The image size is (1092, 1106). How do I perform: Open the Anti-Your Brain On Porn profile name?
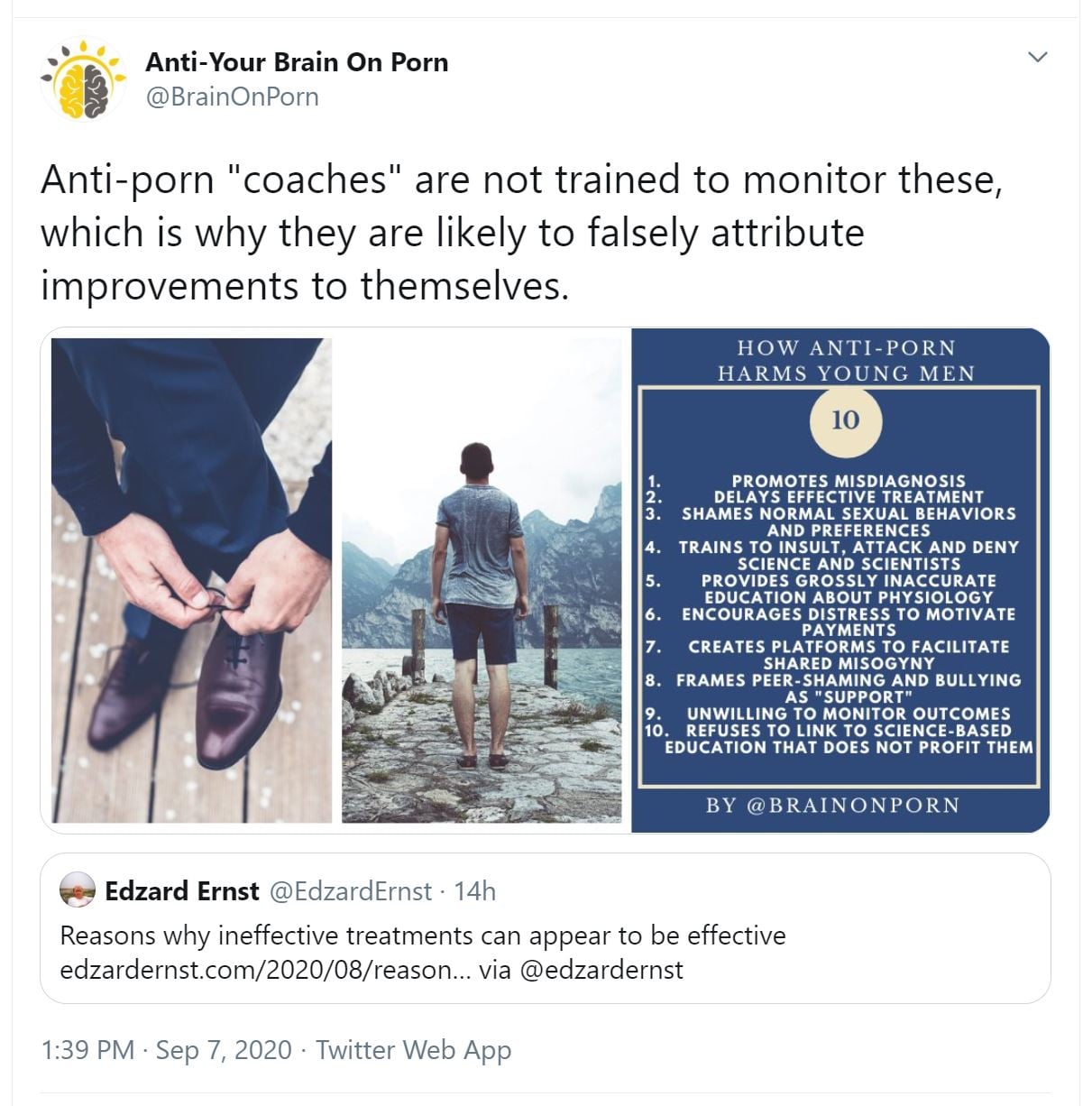coord(297,61)
